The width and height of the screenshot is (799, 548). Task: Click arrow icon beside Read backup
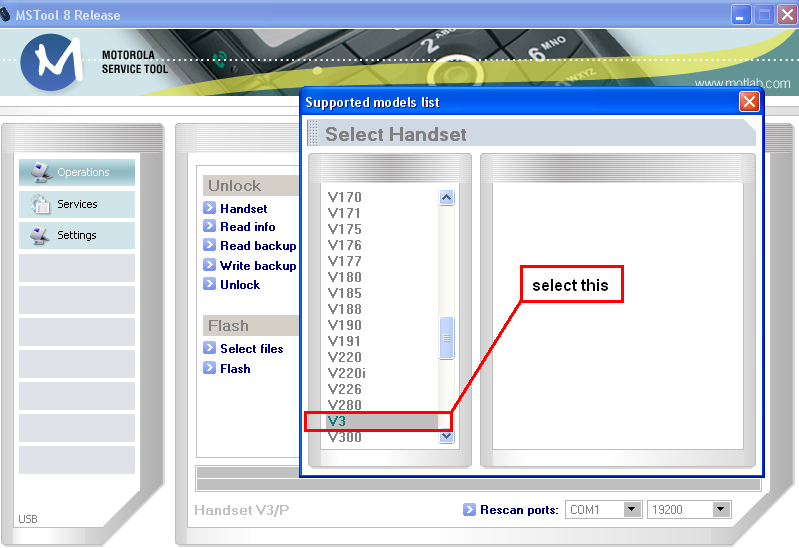[x=209, y=245]
